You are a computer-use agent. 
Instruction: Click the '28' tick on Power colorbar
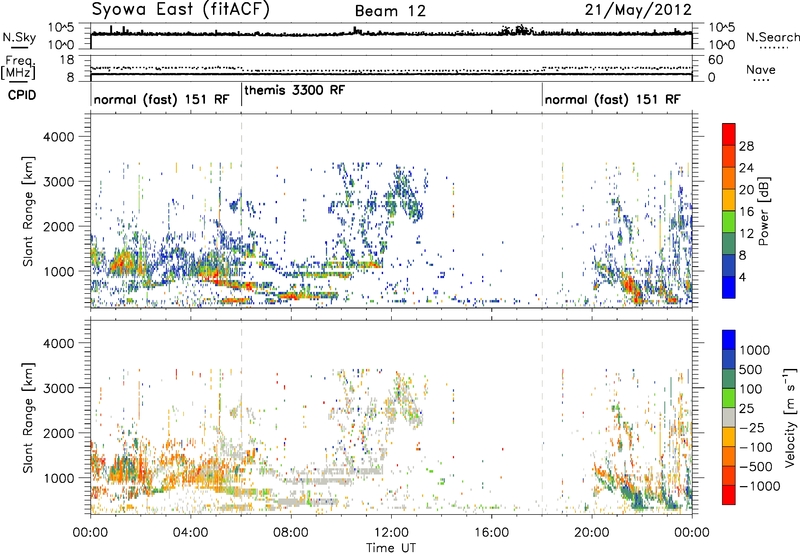click(x=746, y=146)
